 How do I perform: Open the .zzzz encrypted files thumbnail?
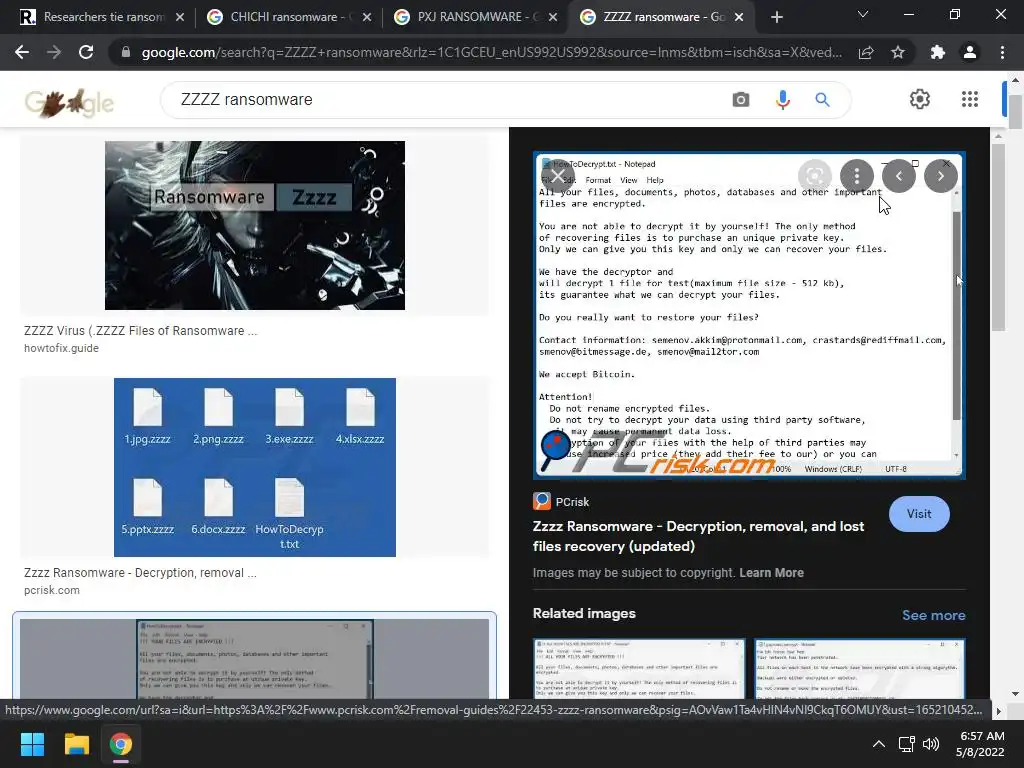[255, 468]
